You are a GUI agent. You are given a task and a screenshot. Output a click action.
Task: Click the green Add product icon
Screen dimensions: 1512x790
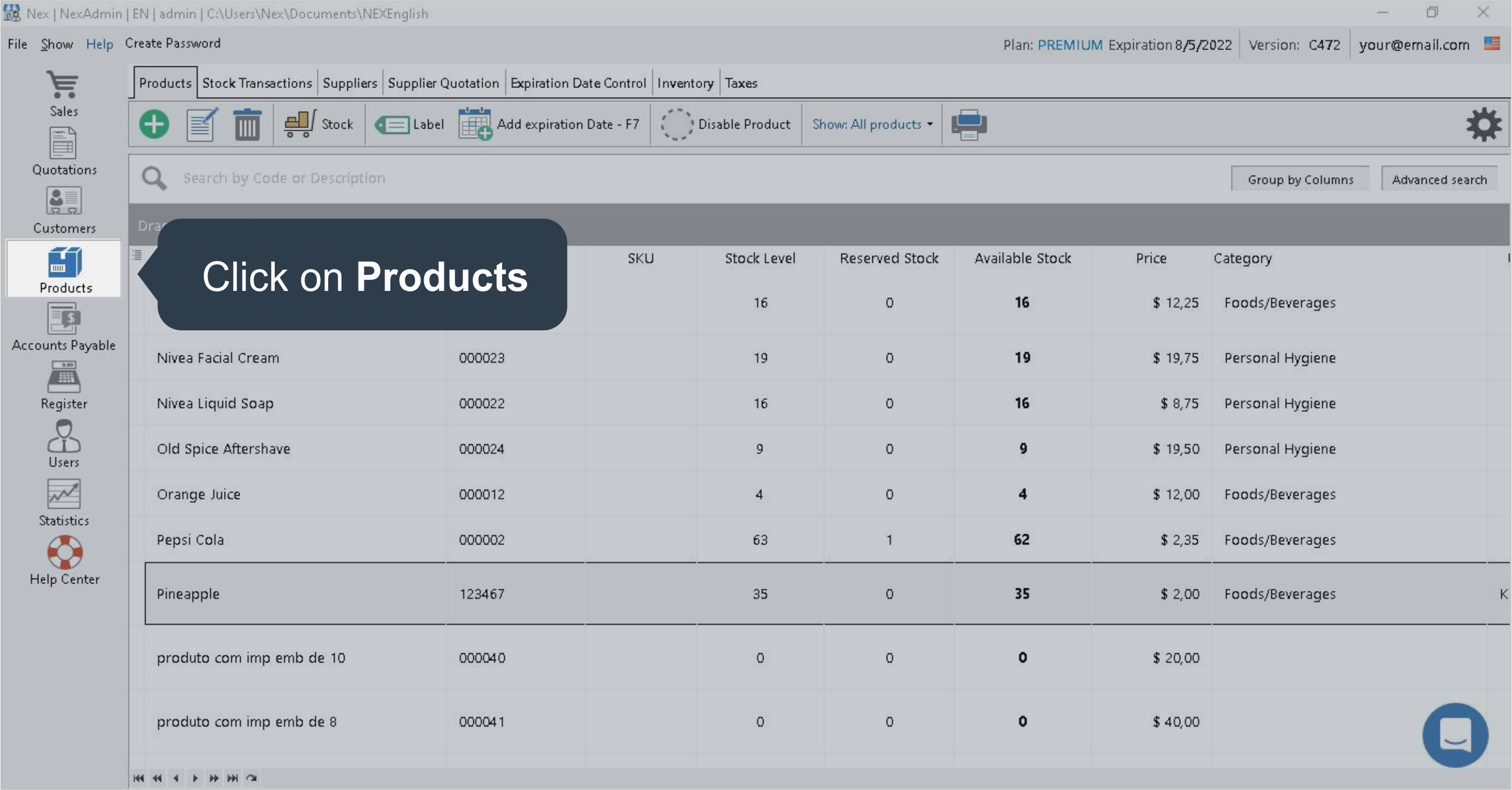[x=154, y=124]
